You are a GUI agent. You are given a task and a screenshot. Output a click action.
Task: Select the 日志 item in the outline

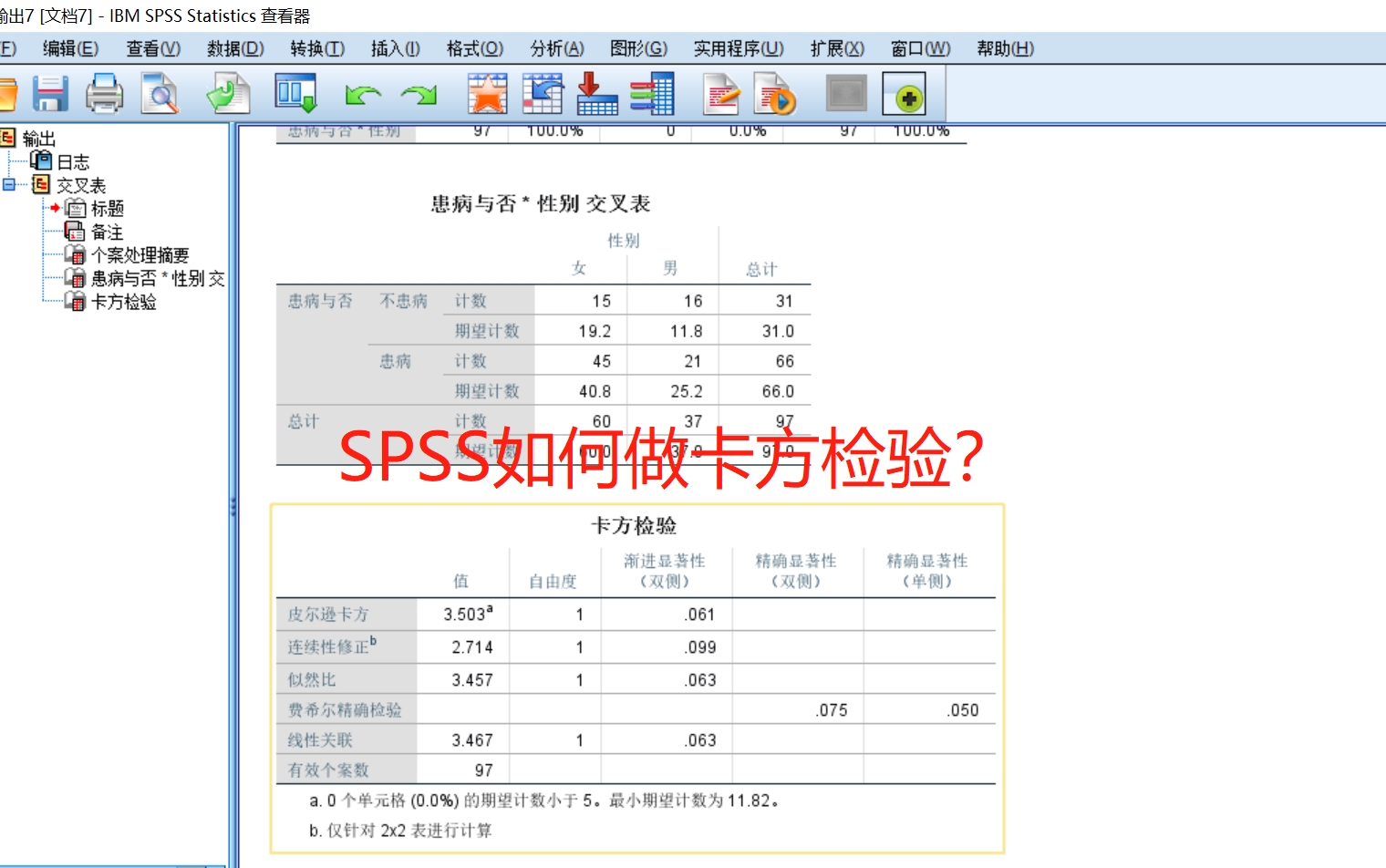73,161
